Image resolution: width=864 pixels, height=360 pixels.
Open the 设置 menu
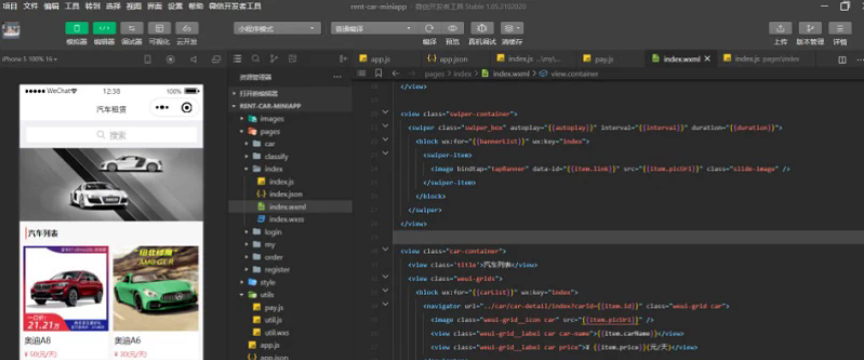coord(175,6)
